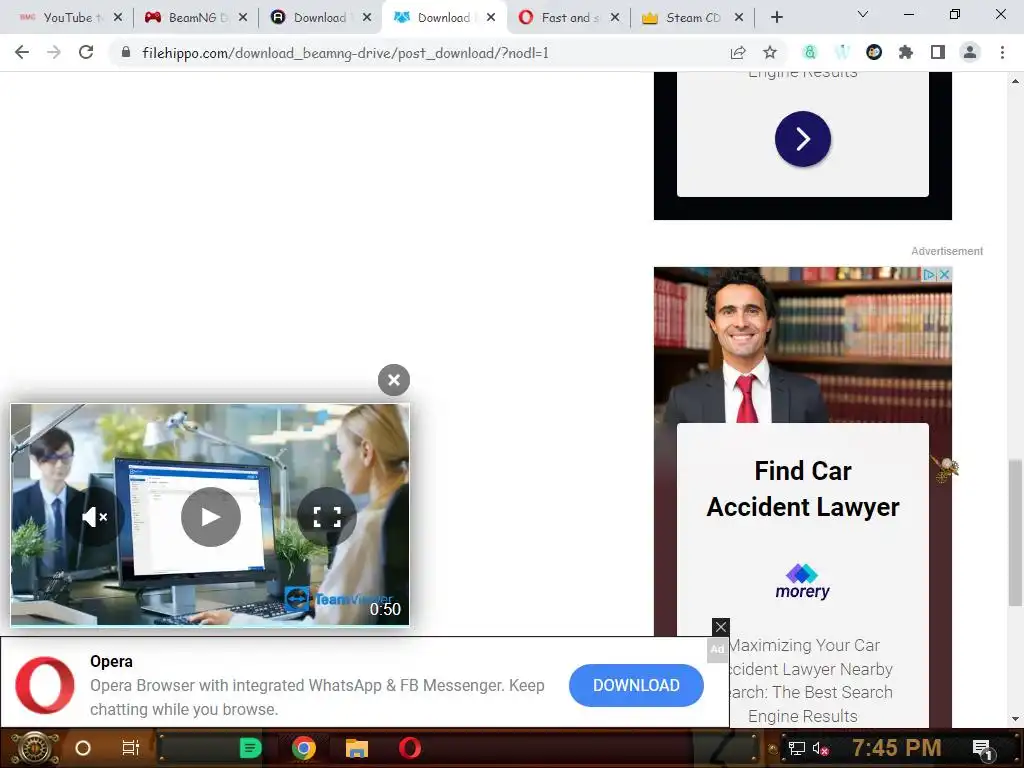
Task: Click page scrollbar thumb
Action: pos(1015,533)
